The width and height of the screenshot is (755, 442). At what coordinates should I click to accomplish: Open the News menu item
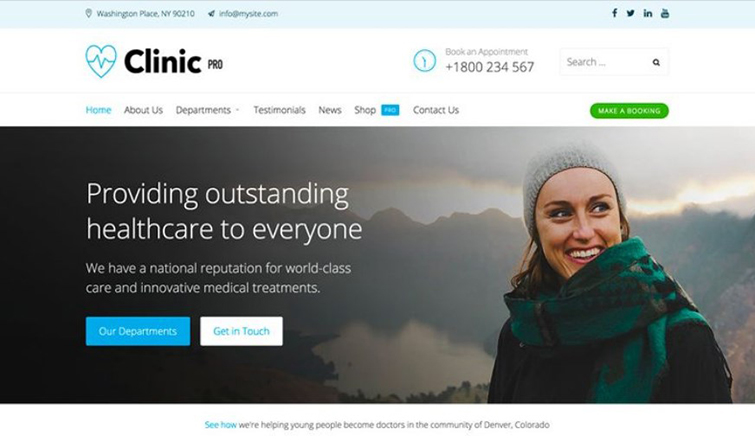(x=330, y=110)
